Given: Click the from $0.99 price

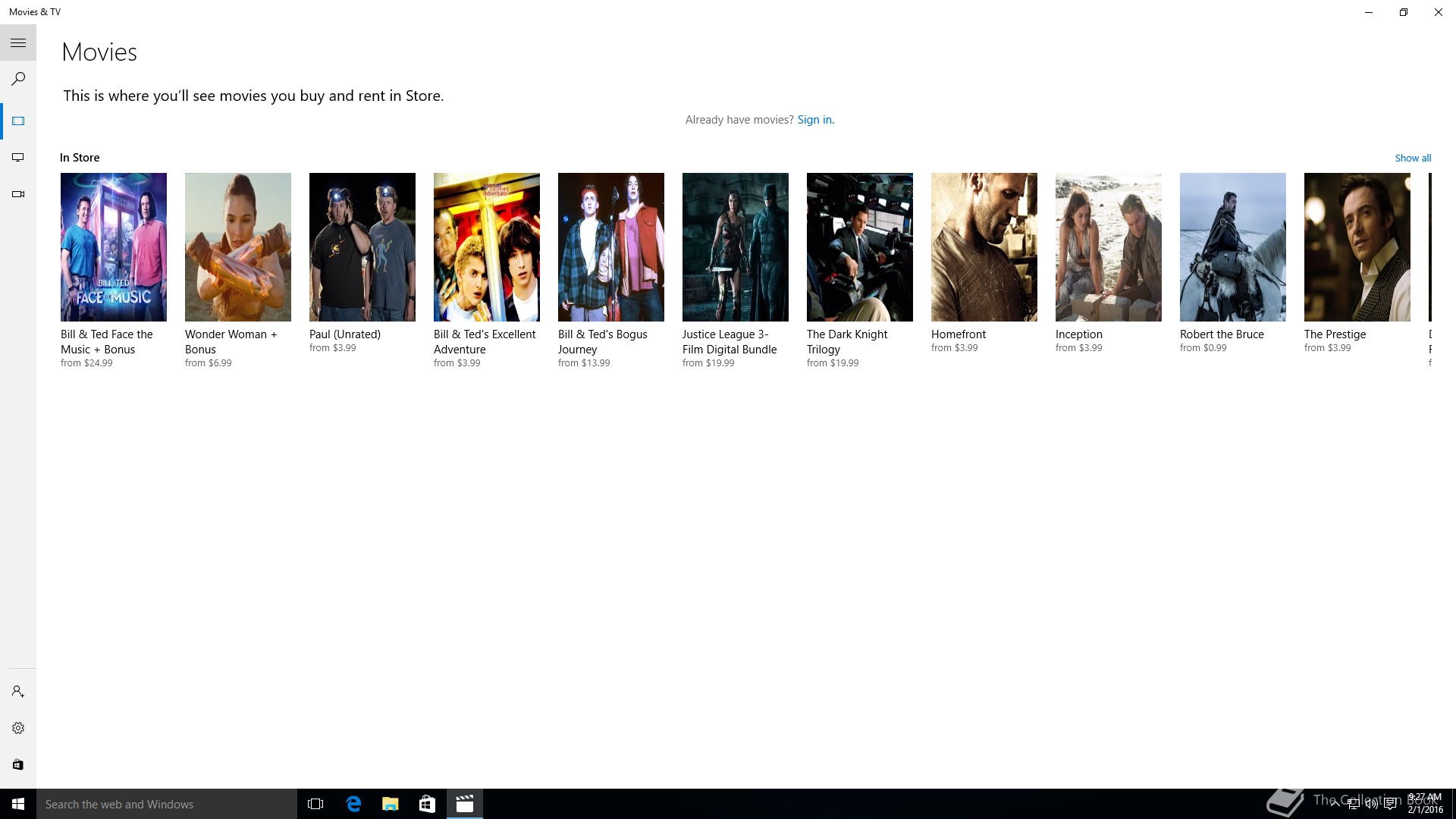Looking at the screenshot, I should pyautogui.click(x=1203, y=348).
